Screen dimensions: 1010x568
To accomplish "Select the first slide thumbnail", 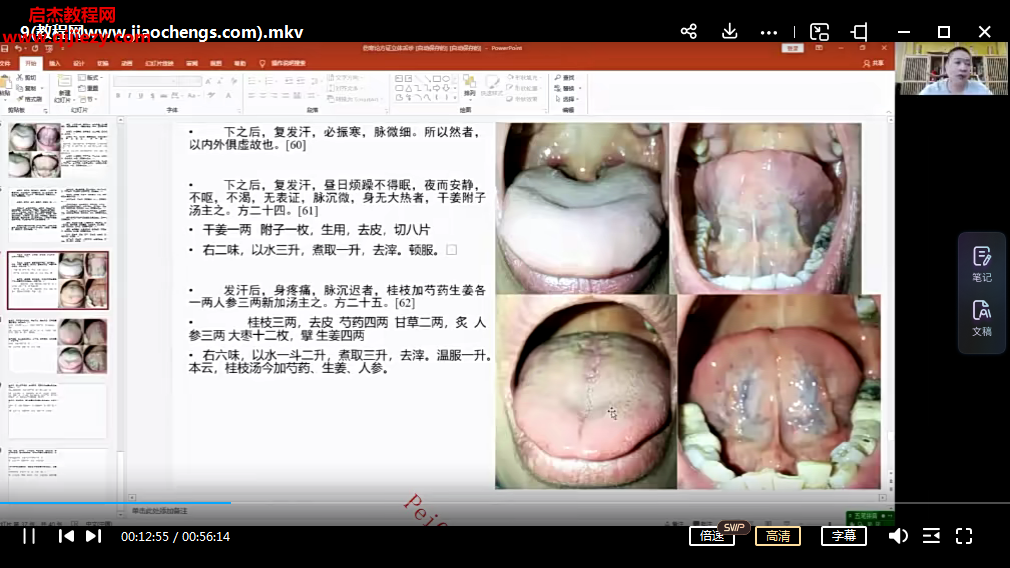I will coord(58,150).
